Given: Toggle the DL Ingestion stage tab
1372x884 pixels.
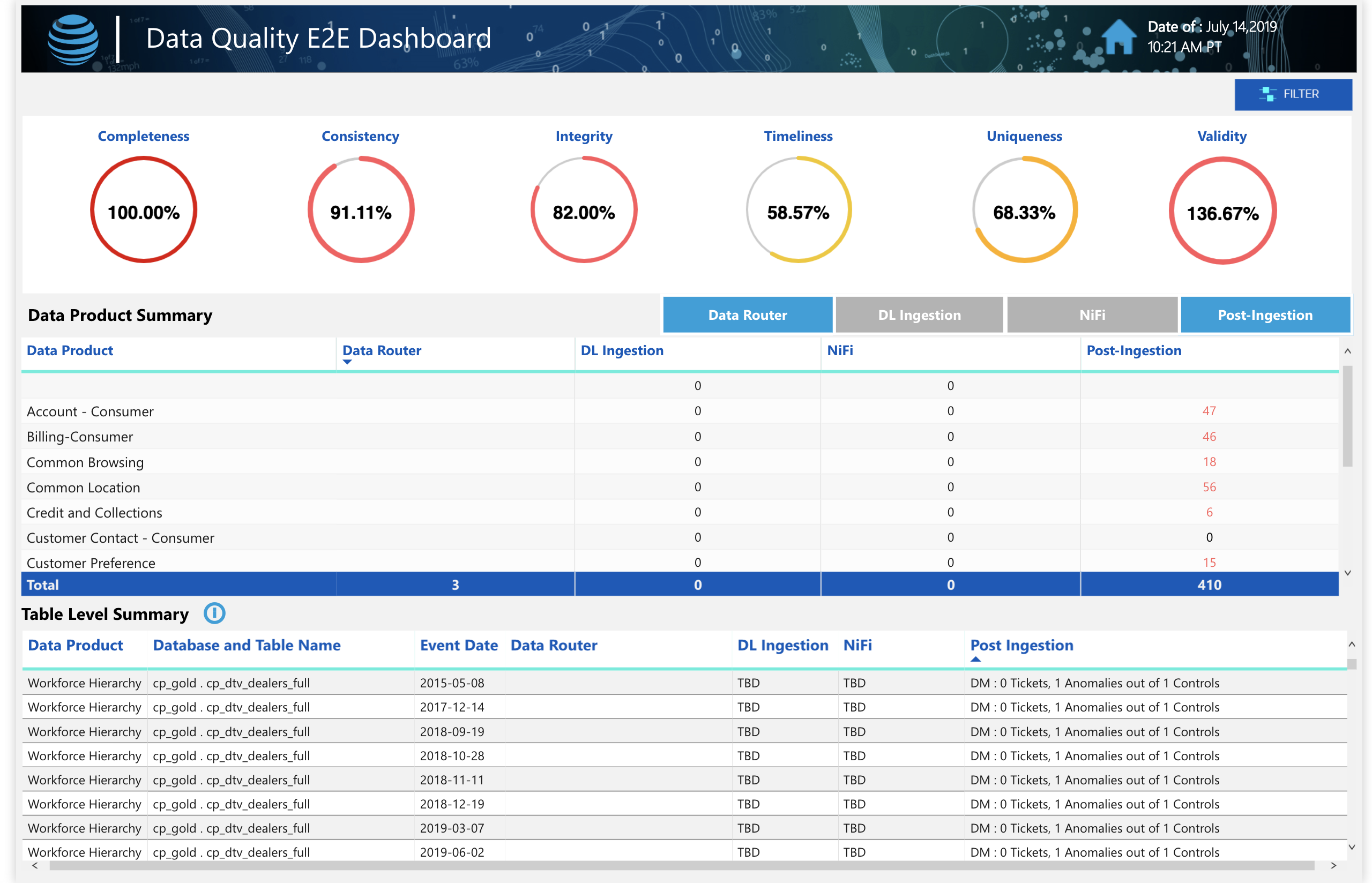Looking at the screenshot, I should (x=919, y=314).
